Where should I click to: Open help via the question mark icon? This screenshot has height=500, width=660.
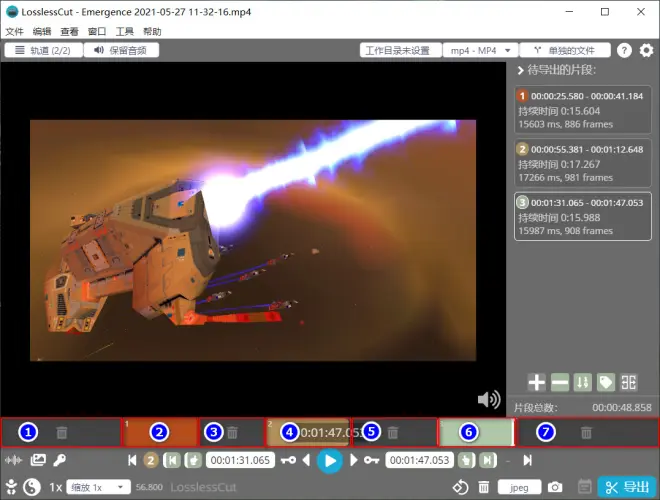(x=624, y=51)
